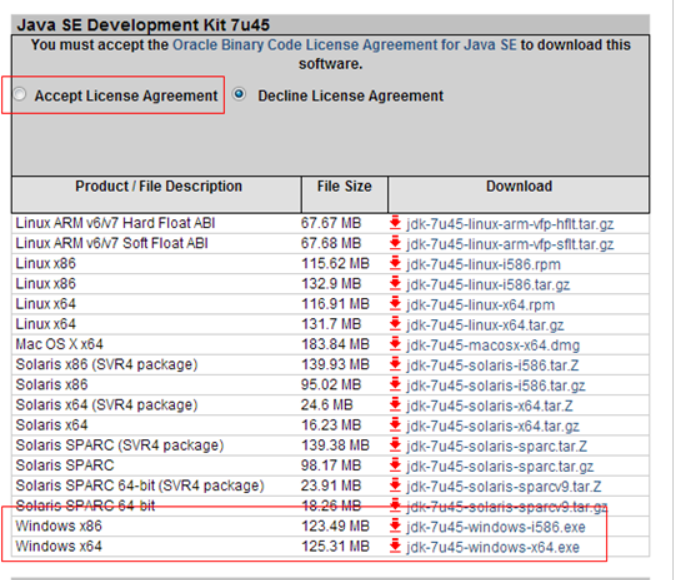Screen dimensions: 674x580
Task: Download the jdk-7u45-windows-x64.exe link
Action: pyautogui.click(x=493, y=548)
